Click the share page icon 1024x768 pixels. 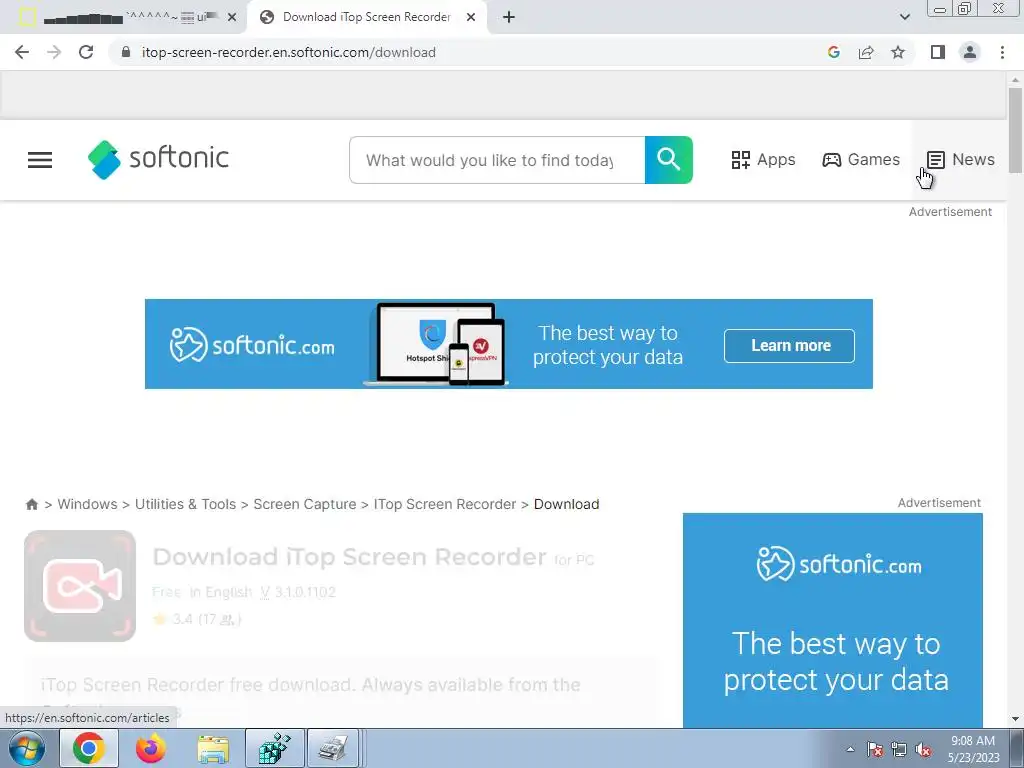866,52
